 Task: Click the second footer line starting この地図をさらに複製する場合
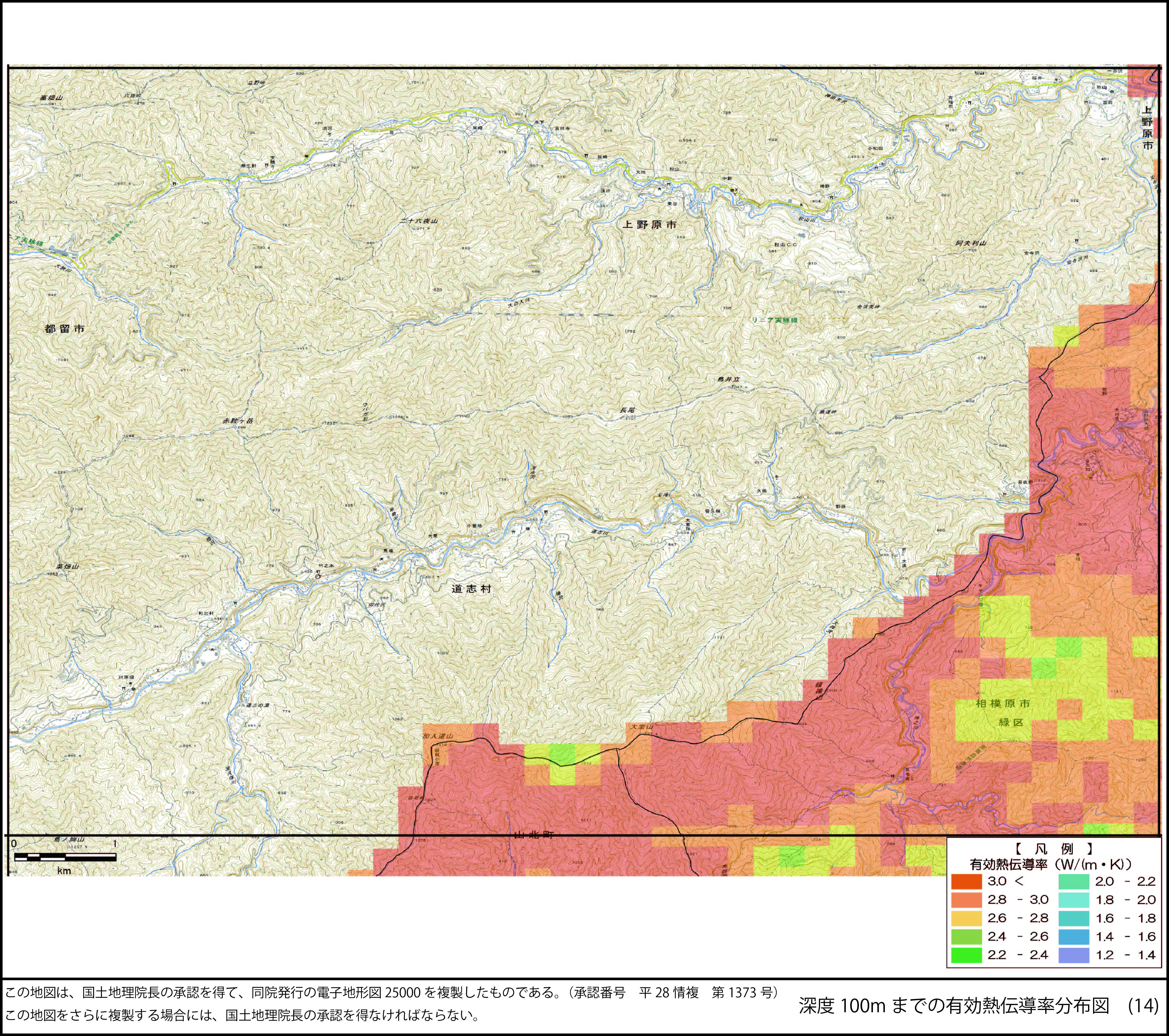(242, 1015)
